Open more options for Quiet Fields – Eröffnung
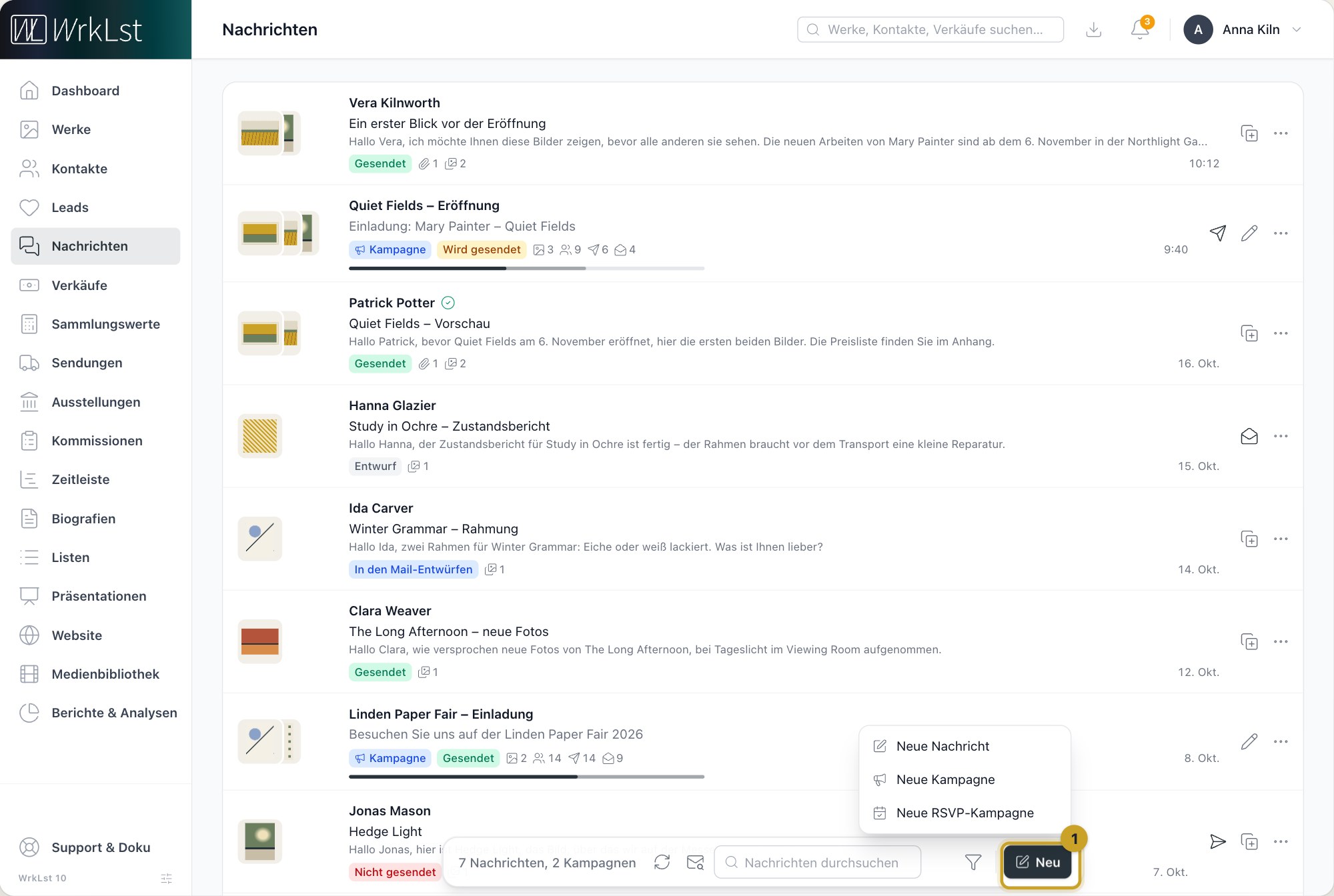The width and height of the screenshot is (1334, 896). click(1281, 233)
